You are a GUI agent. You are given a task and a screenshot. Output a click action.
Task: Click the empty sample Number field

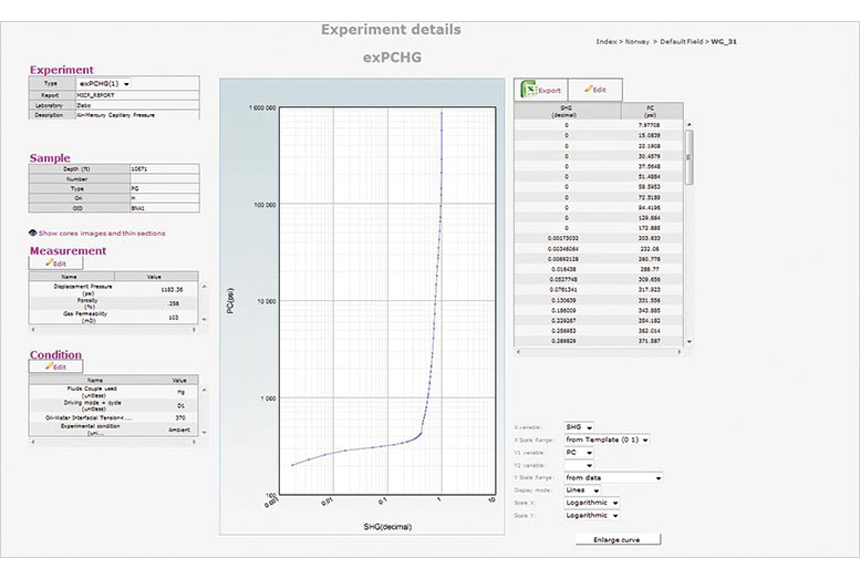pos(165,179)
